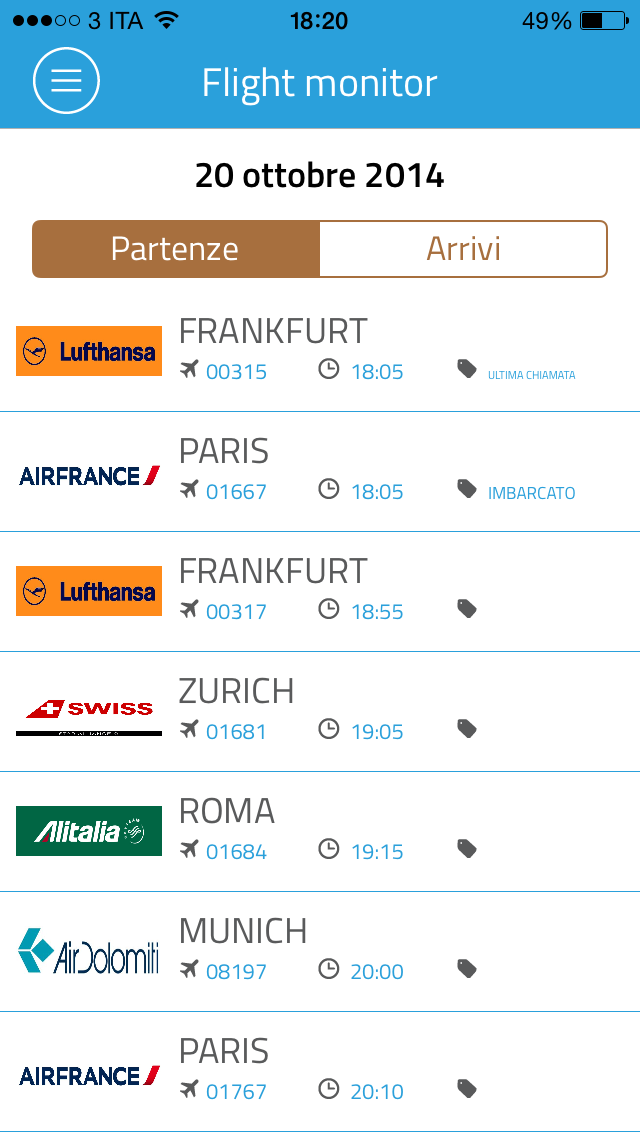Tap the Swiss airline logo on the Zurich row
The image size is (640, 1136).
(88, 711)
